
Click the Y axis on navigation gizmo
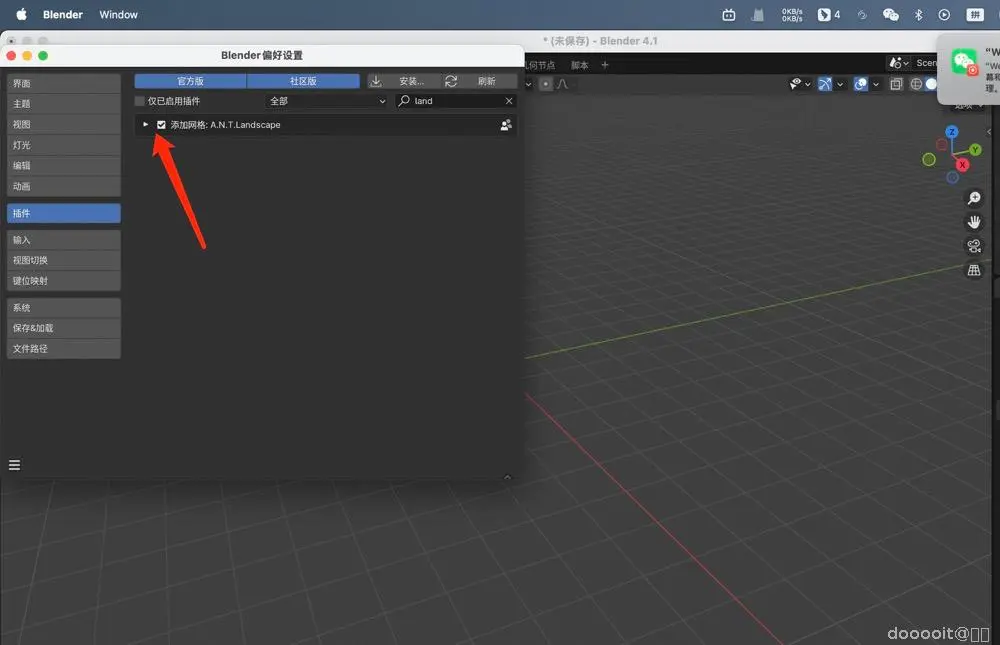(x=975, y=149)
